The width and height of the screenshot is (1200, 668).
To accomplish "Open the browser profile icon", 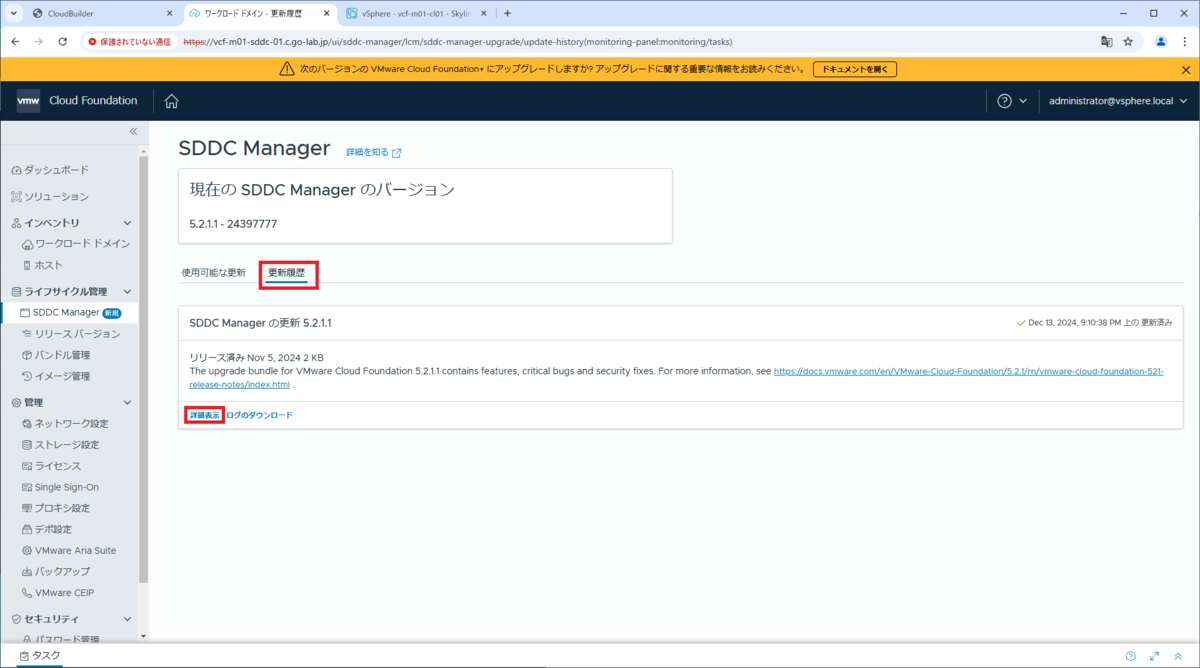I will (1160, 42).
